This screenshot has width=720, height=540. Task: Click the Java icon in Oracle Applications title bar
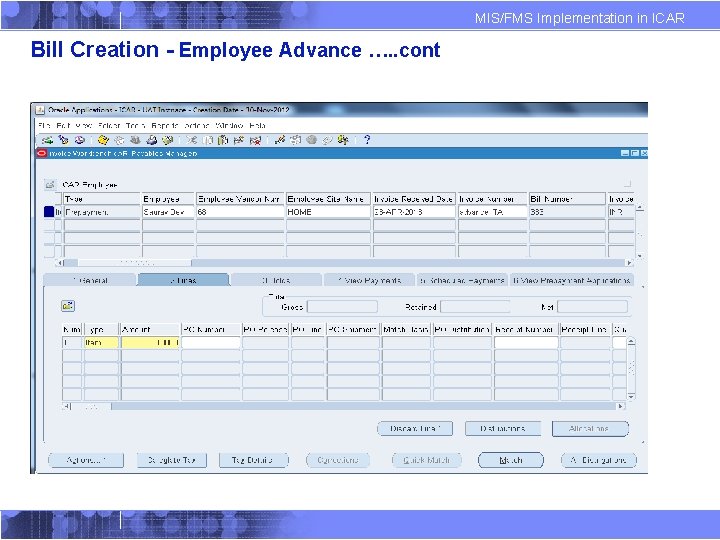coord(40,110)
